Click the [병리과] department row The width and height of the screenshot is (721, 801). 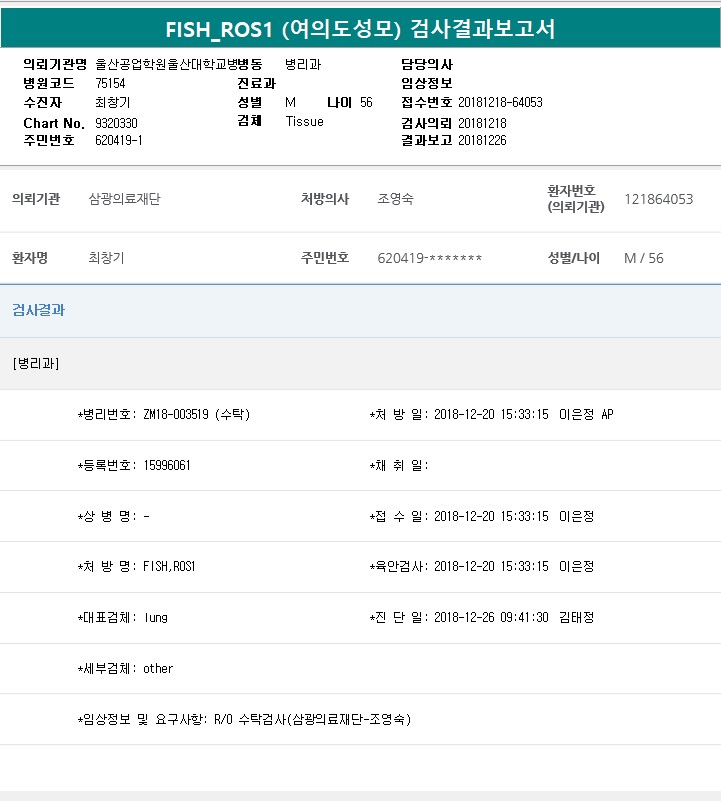[x=36, y=364]
